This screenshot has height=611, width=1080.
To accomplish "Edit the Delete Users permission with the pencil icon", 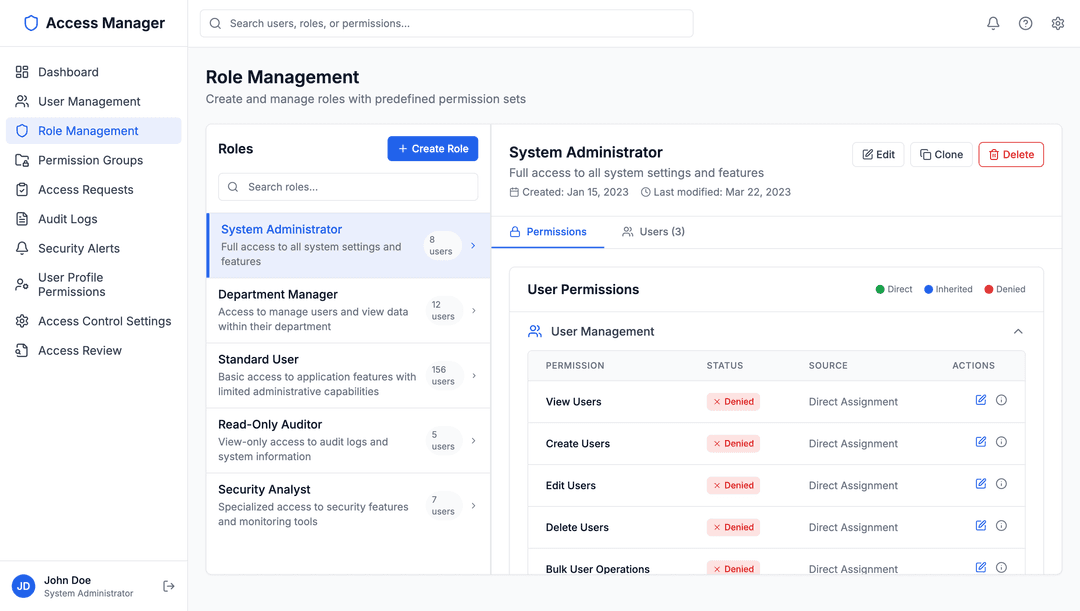I will pyautogui.click(x=981, y=525).
